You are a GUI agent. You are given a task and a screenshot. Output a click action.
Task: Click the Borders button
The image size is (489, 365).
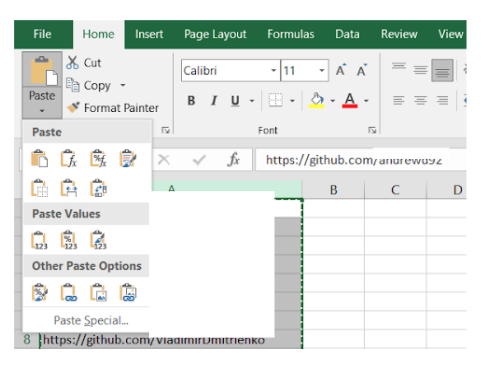point(276,100)
